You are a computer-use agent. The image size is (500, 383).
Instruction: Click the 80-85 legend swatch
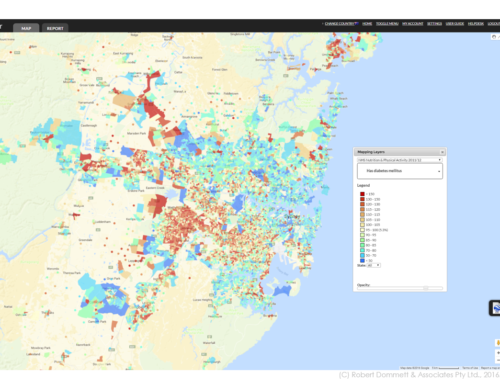362,245
